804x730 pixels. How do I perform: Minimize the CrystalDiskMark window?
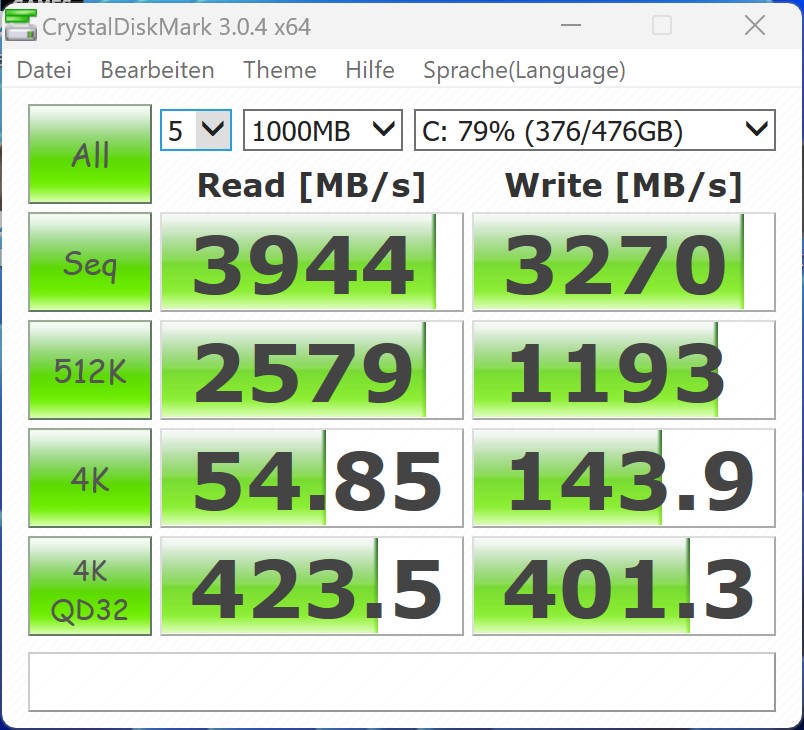point(571,25)
